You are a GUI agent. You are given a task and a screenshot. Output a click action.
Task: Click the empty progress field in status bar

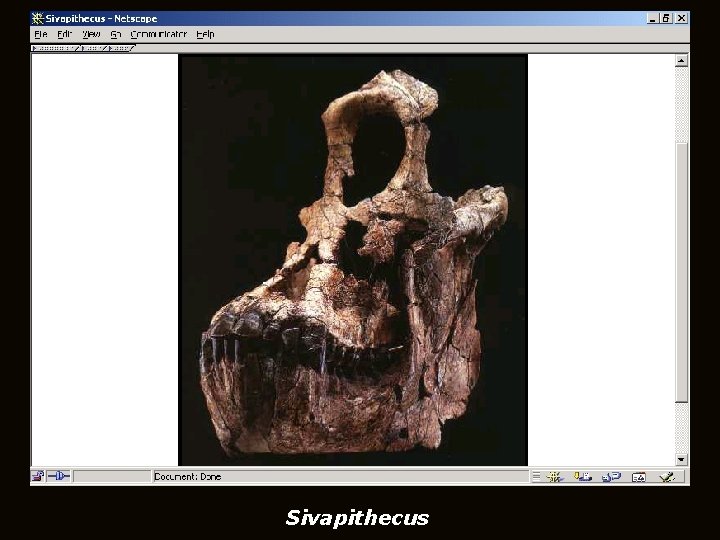112,477
